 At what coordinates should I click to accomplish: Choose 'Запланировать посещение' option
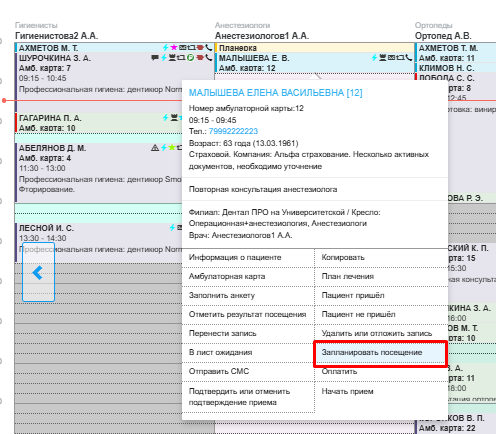coord(380,353)
